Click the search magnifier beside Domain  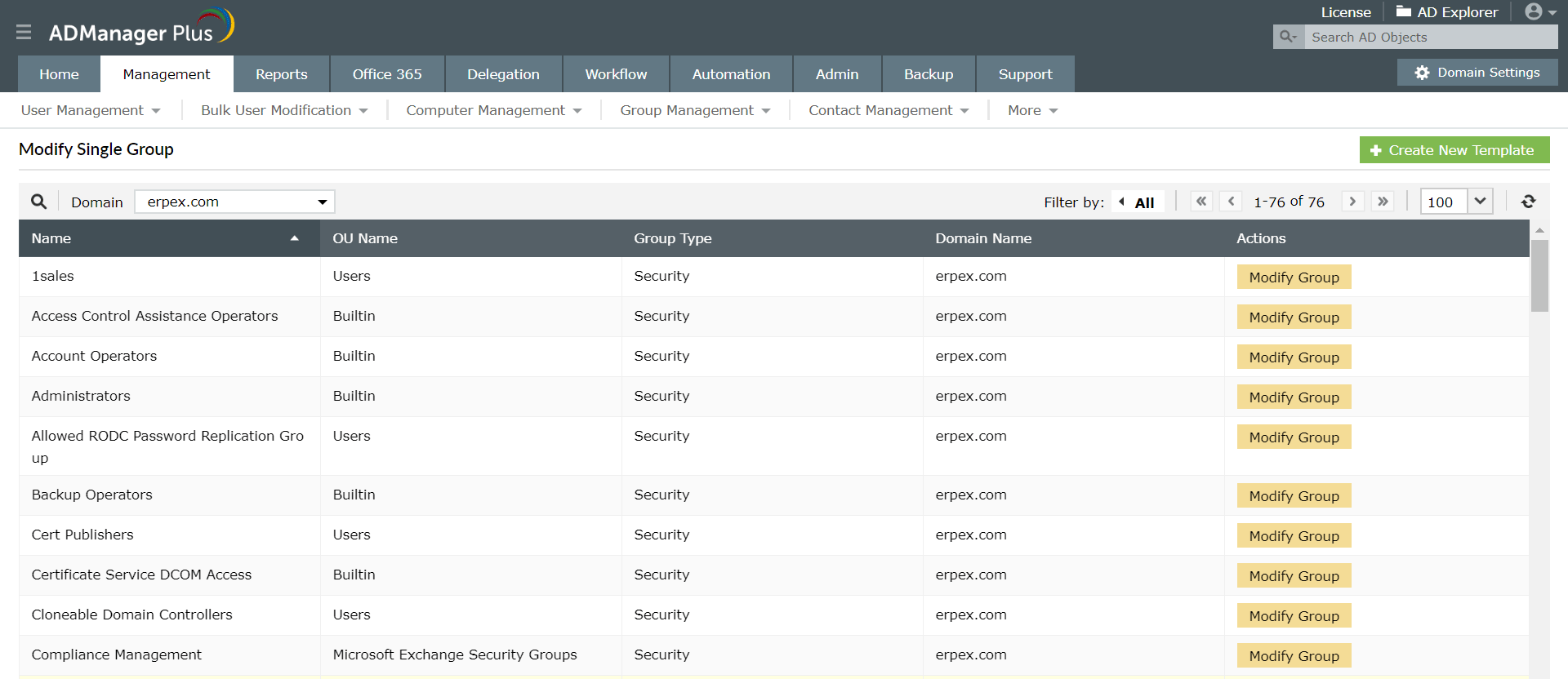(x=38, y=202)
